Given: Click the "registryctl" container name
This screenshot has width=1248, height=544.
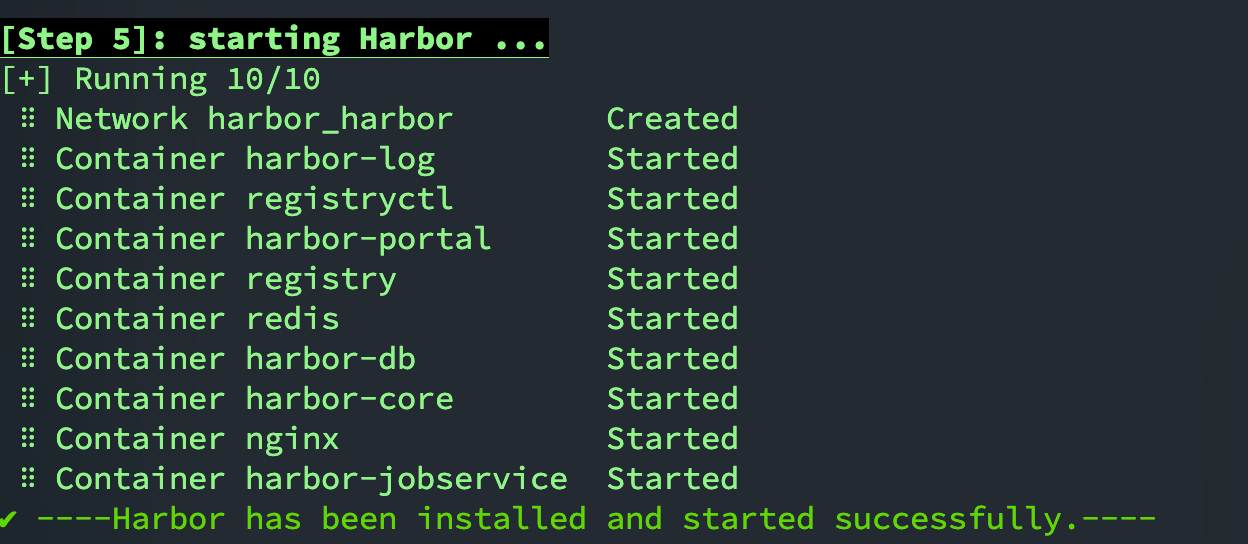Looking at the screenshot, I should pos(349,199).
